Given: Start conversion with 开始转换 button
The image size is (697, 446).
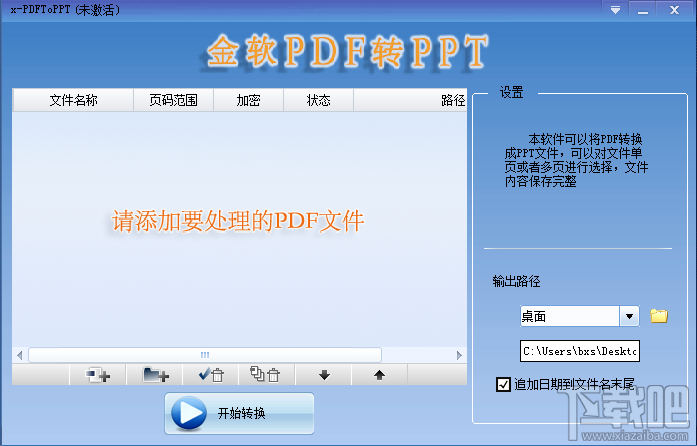Looking at the screenshot, I should click(x=240, y=414).
